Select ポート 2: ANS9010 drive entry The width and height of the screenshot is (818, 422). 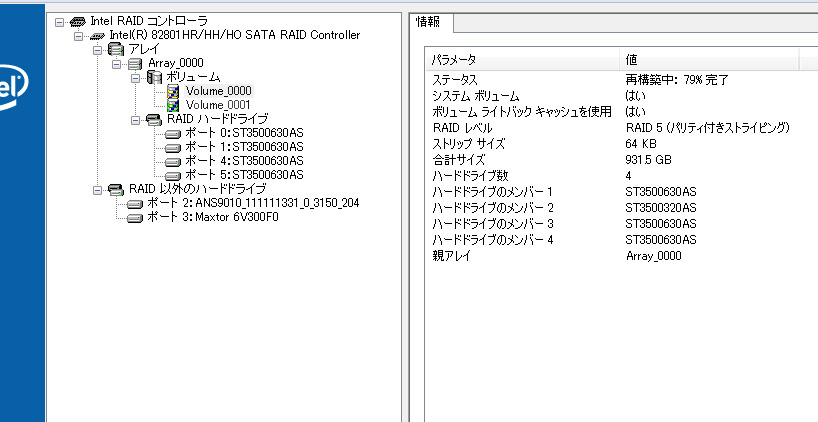(253, 203)
